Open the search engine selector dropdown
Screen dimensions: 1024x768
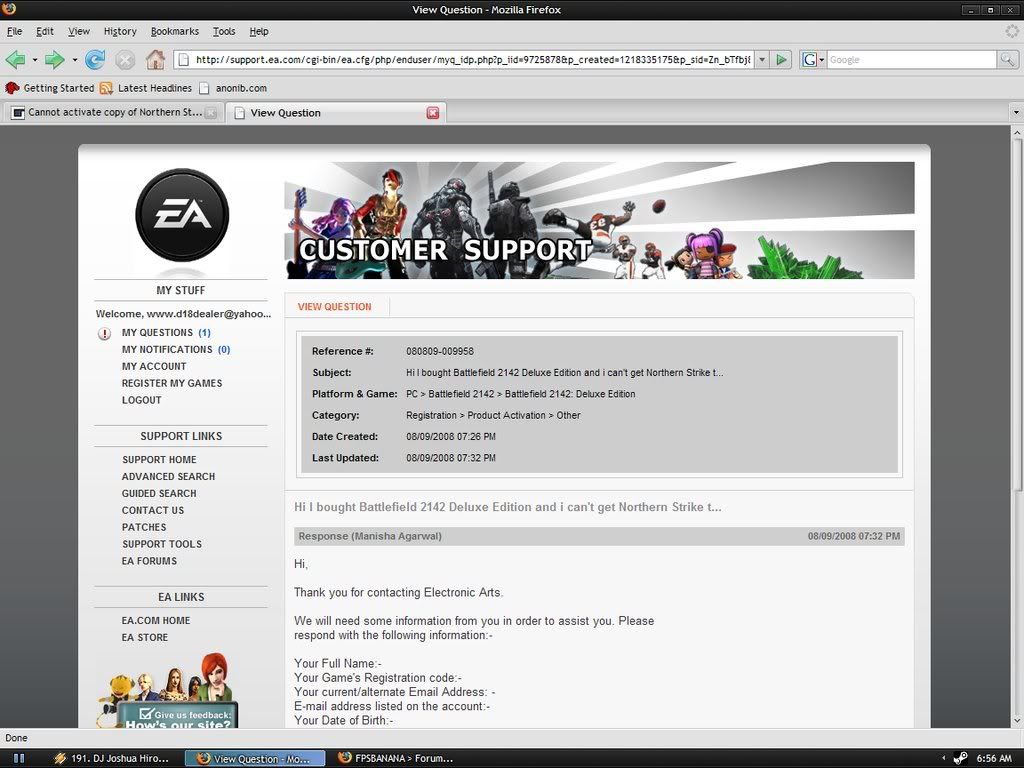point(822,60)
